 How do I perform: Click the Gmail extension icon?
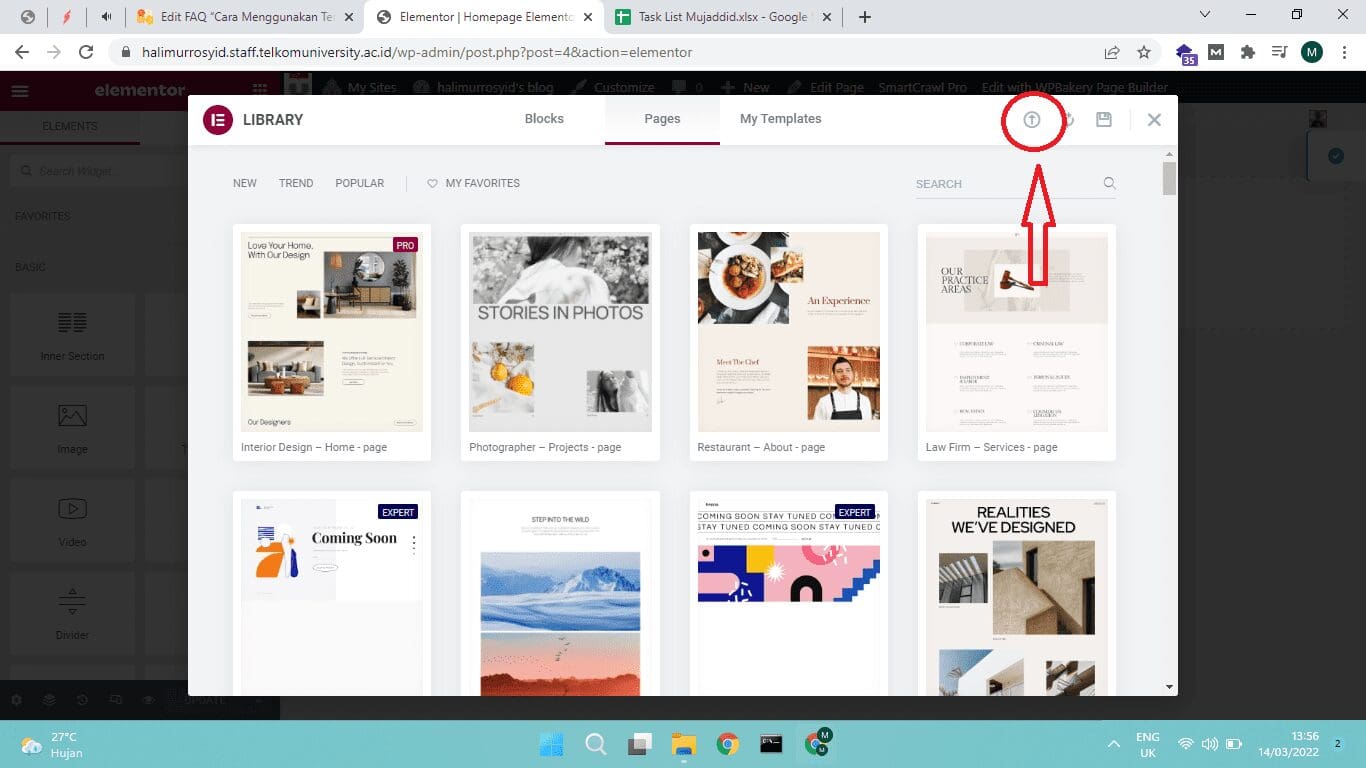(1216, 52)
